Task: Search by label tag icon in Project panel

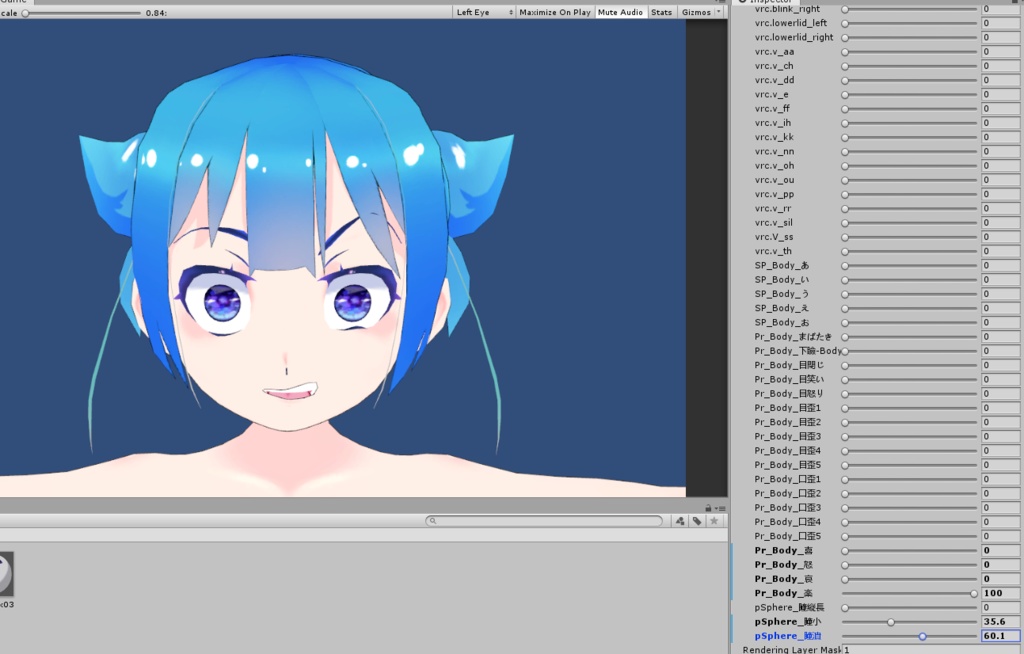Action: (697, 521)
